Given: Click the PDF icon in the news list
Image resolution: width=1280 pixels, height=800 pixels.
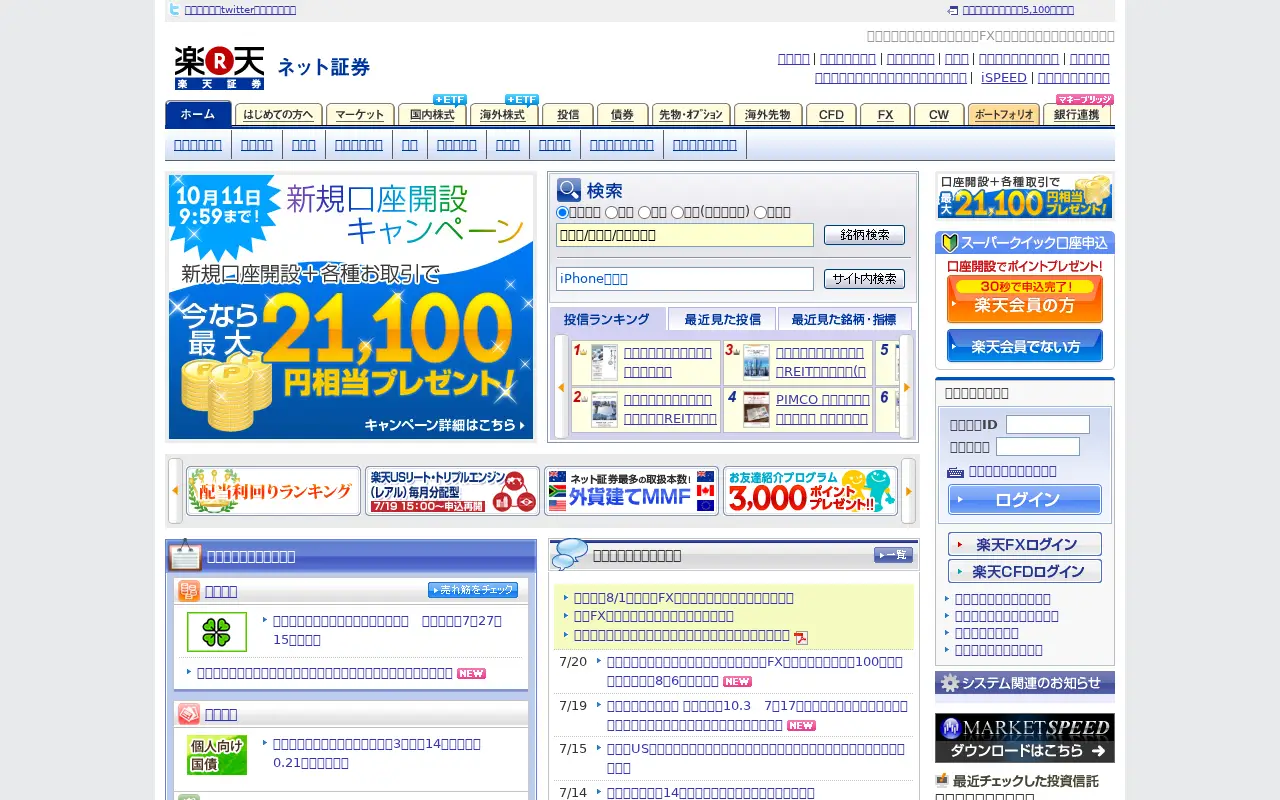Looking at the screenshot, I should 801,637.
